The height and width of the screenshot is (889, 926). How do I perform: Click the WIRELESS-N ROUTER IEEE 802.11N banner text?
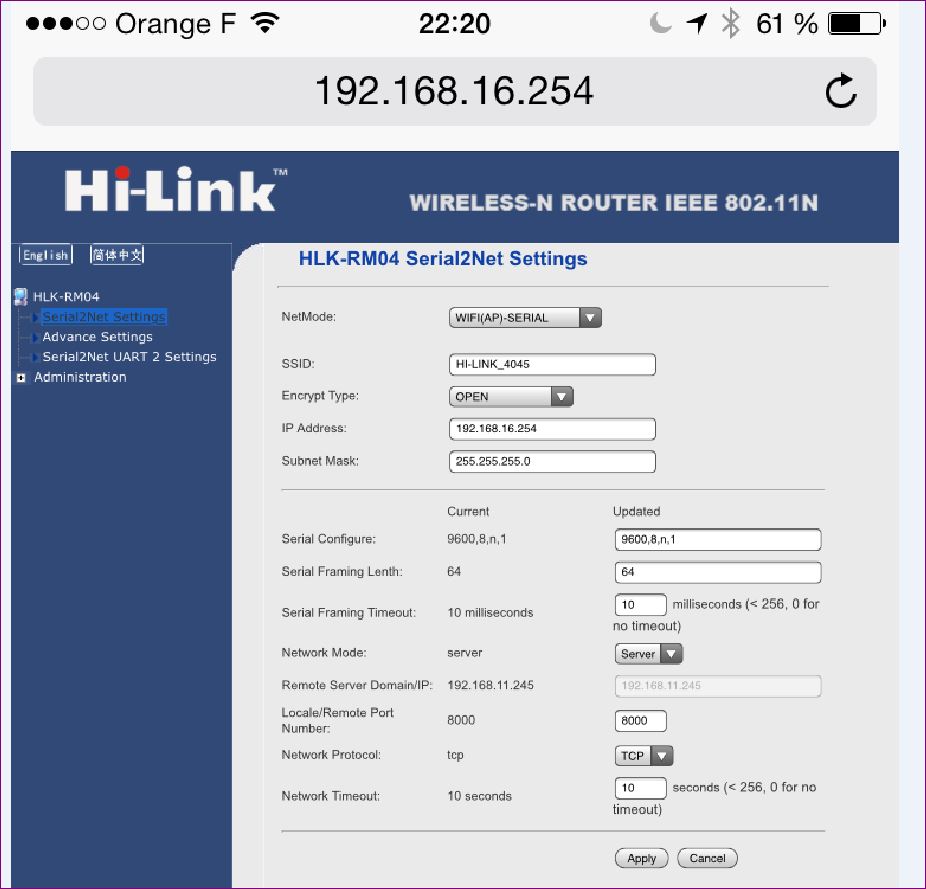pos(614,203)
